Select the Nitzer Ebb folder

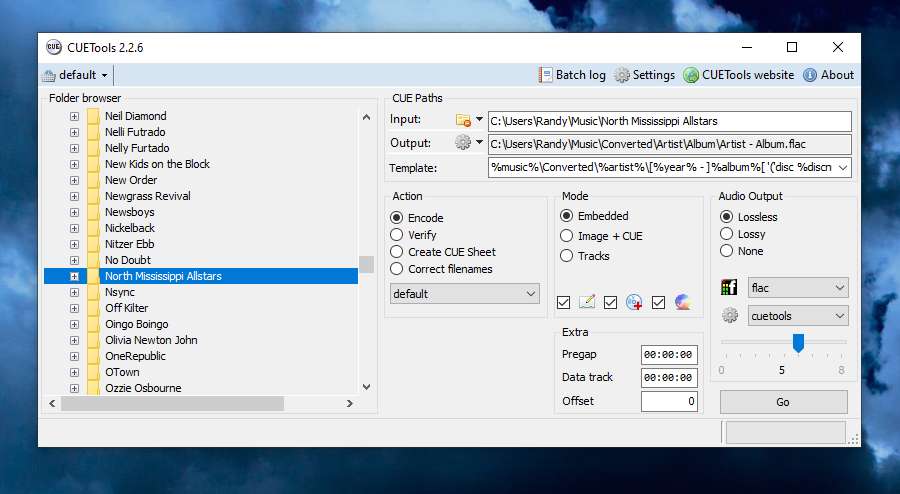[129, 244]
